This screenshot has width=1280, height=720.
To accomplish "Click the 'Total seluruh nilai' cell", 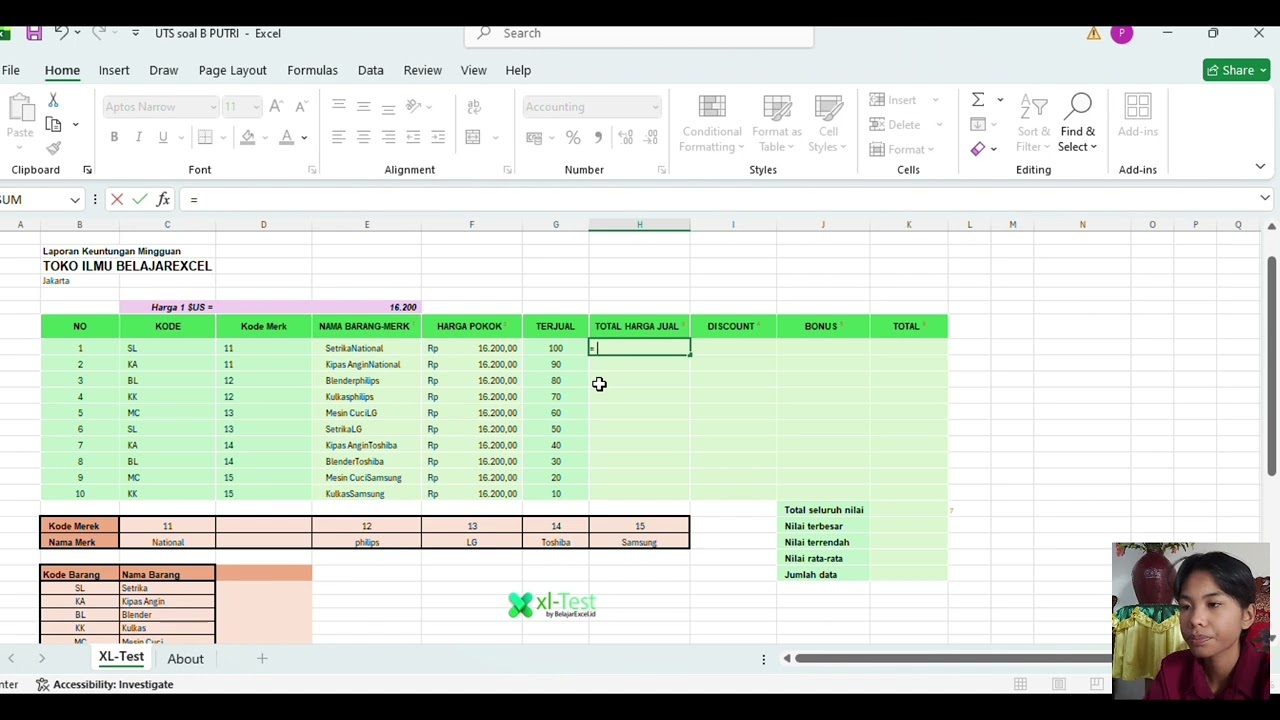I will (823, 510).
